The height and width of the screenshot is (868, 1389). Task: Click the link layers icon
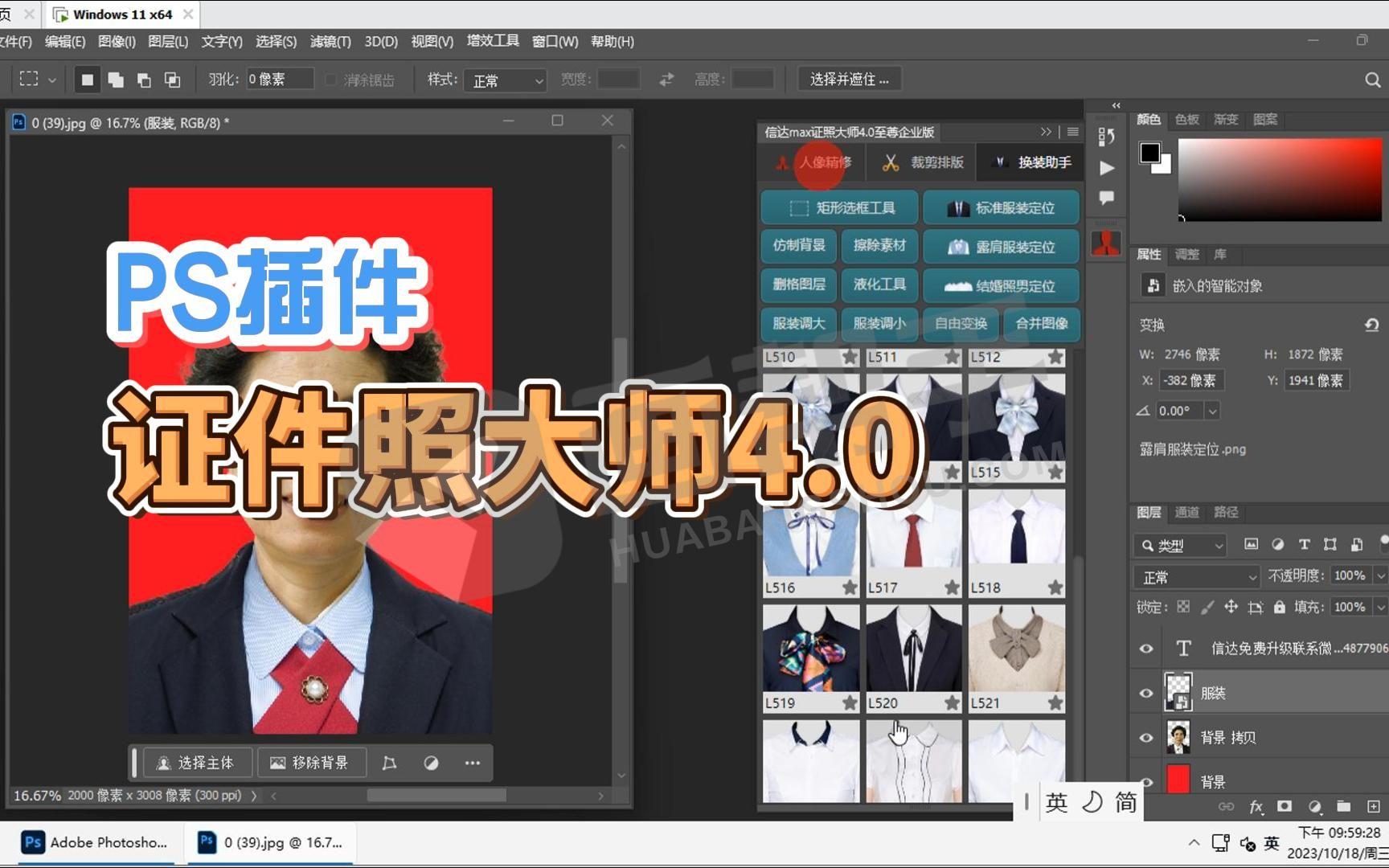(1226, 806)
